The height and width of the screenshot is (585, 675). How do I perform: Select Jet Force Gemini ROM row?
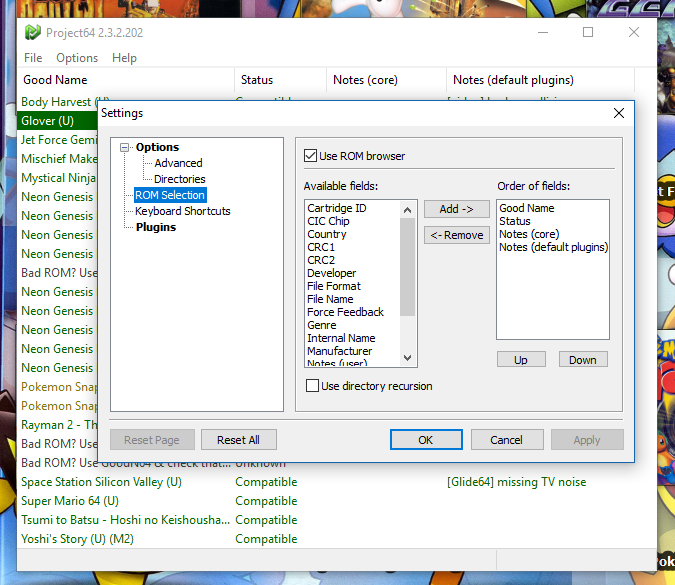point(59,139)
